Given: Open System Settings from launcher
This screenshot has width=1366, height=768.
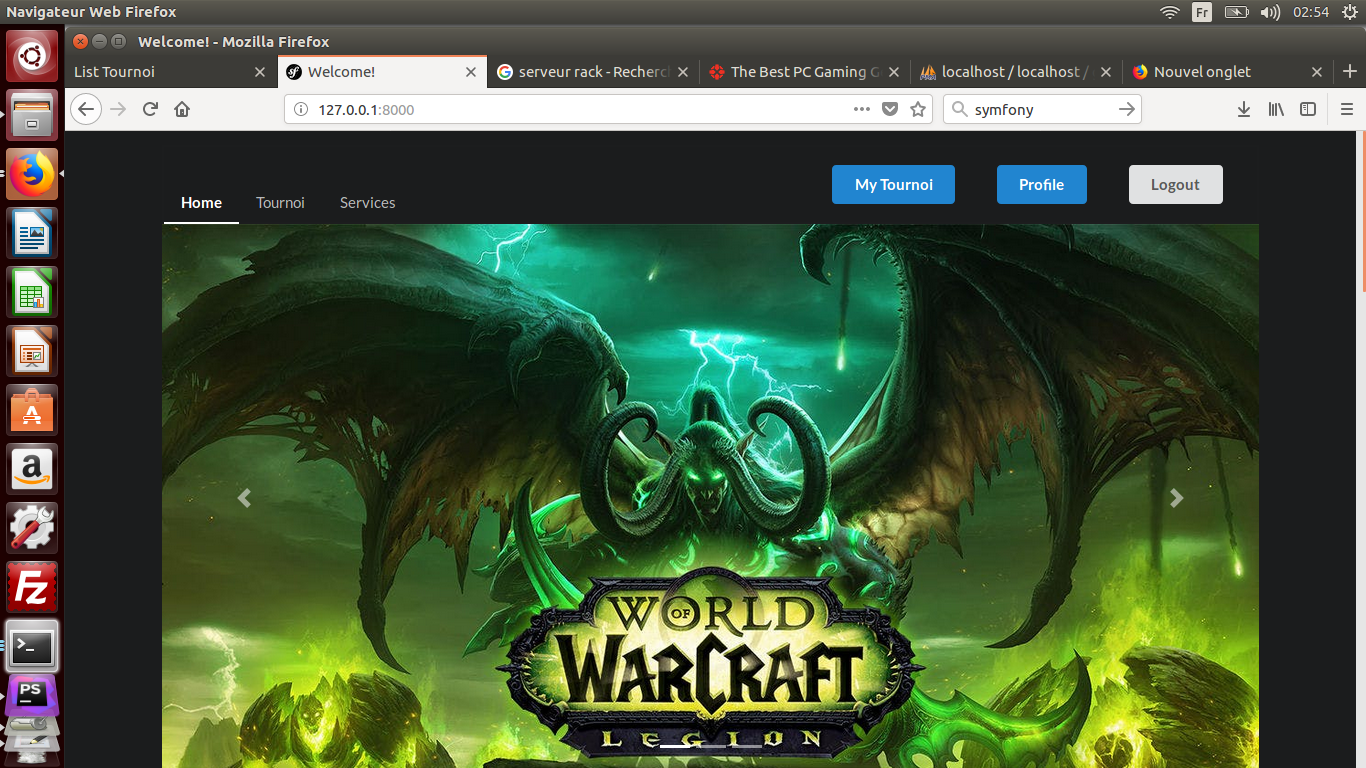Looking at the screenshot, I should coord(33,528).
